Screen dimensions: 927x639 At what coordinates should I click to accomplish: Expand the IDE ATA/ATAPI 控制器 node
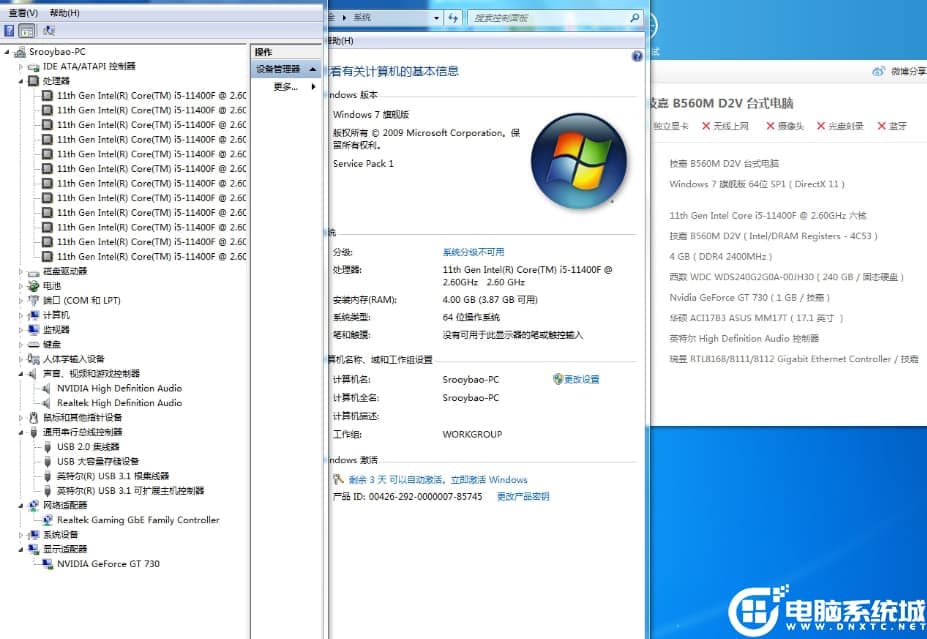(x=21, y=67)
